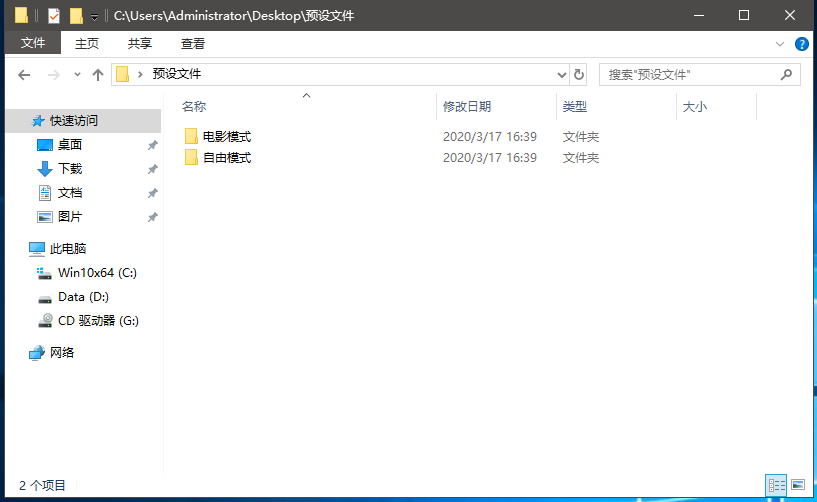Open 下载 in Quick Access

coord(70,169)
